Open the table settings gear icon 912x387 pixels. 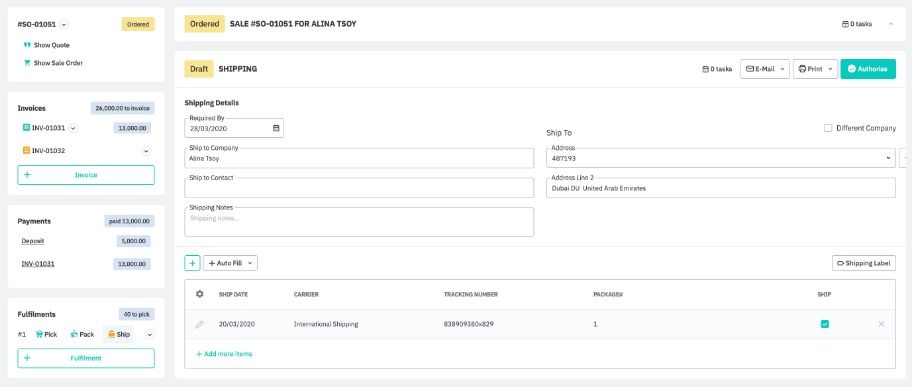point(200,294)
